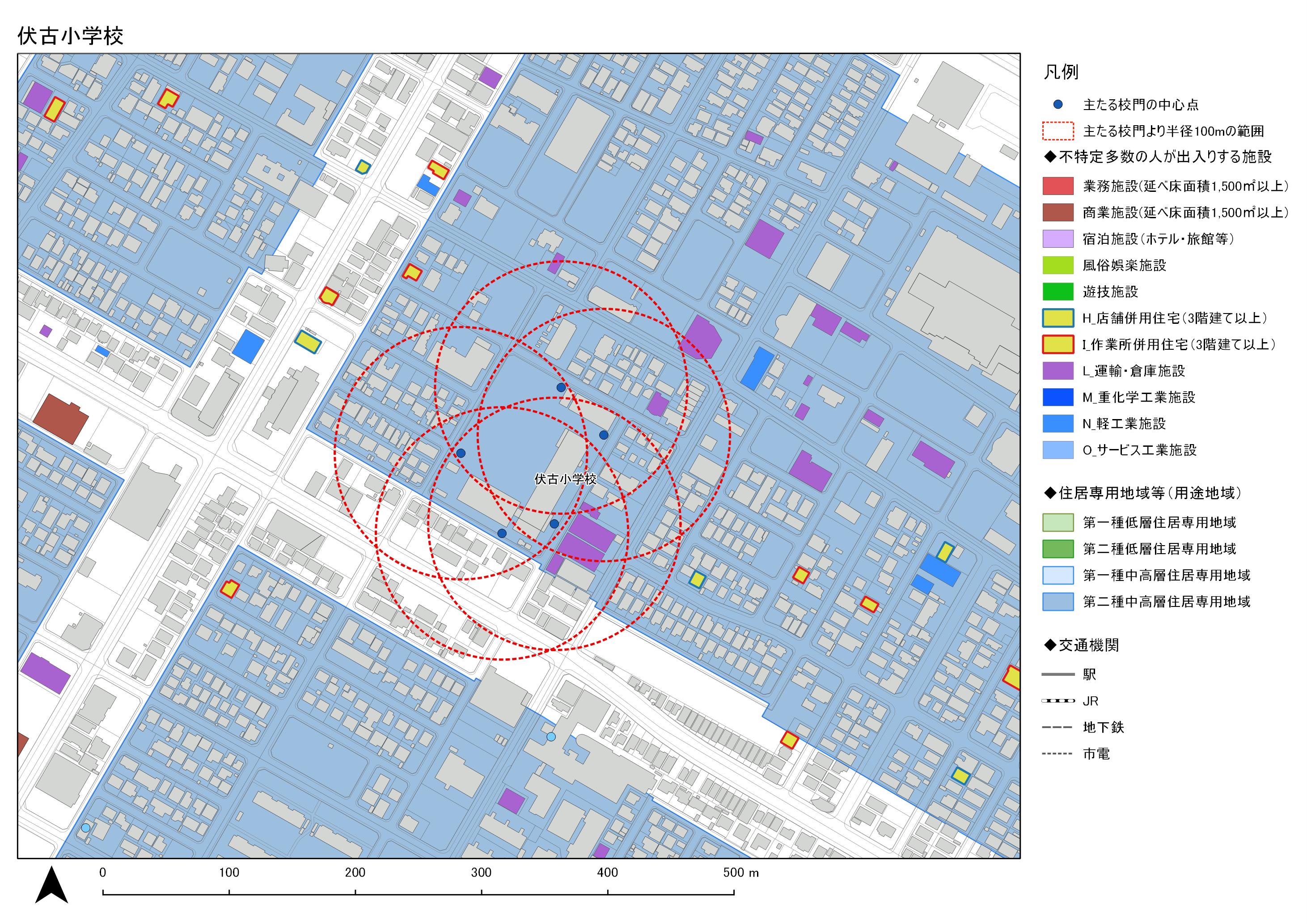The height and width of the screenshot is (924, 1307).
Task: Click the scale bar 400 label
Action: (607, 873)
